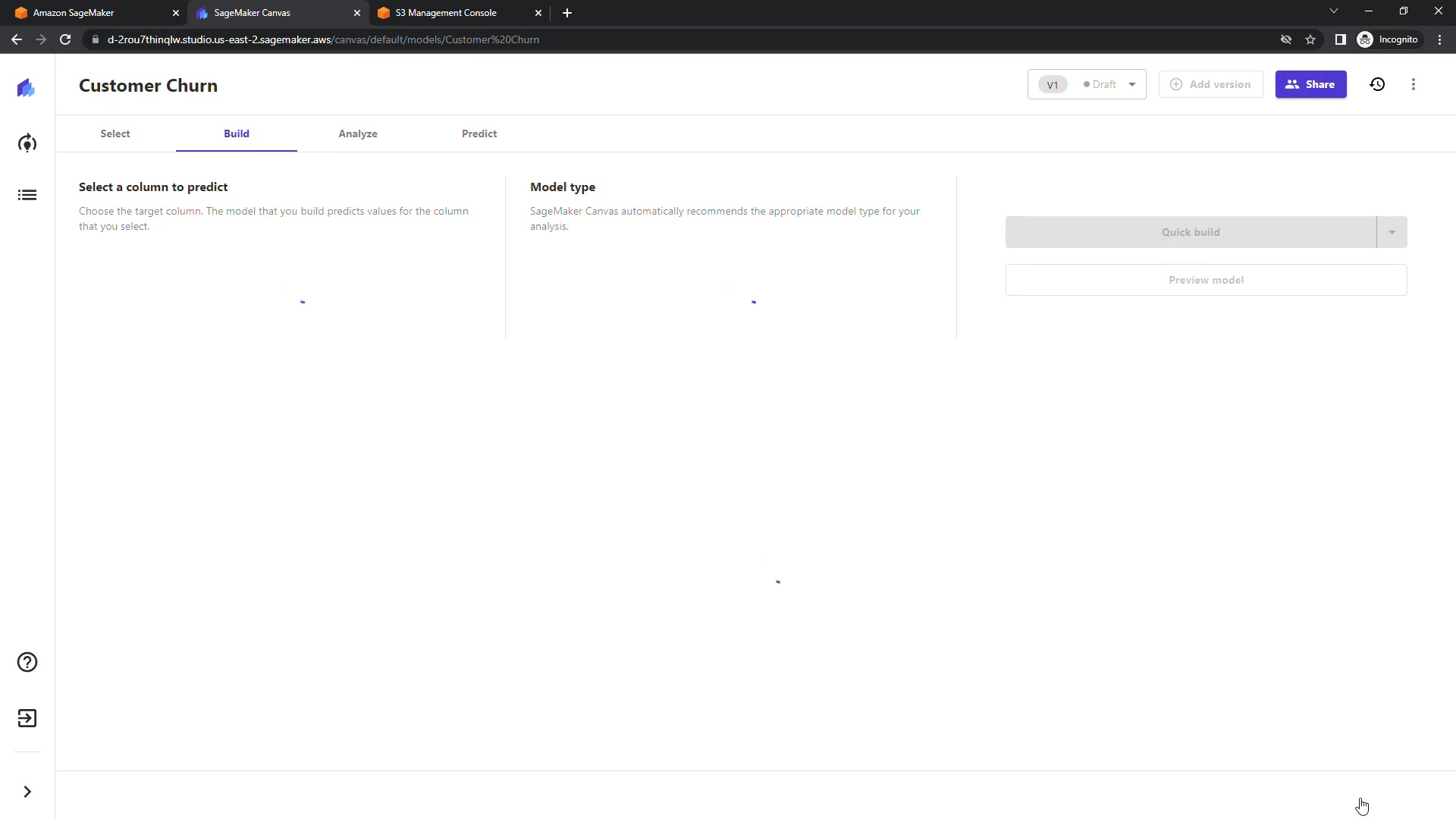Open the three-dot more options menu
1456x819 pixels.
1413,84
